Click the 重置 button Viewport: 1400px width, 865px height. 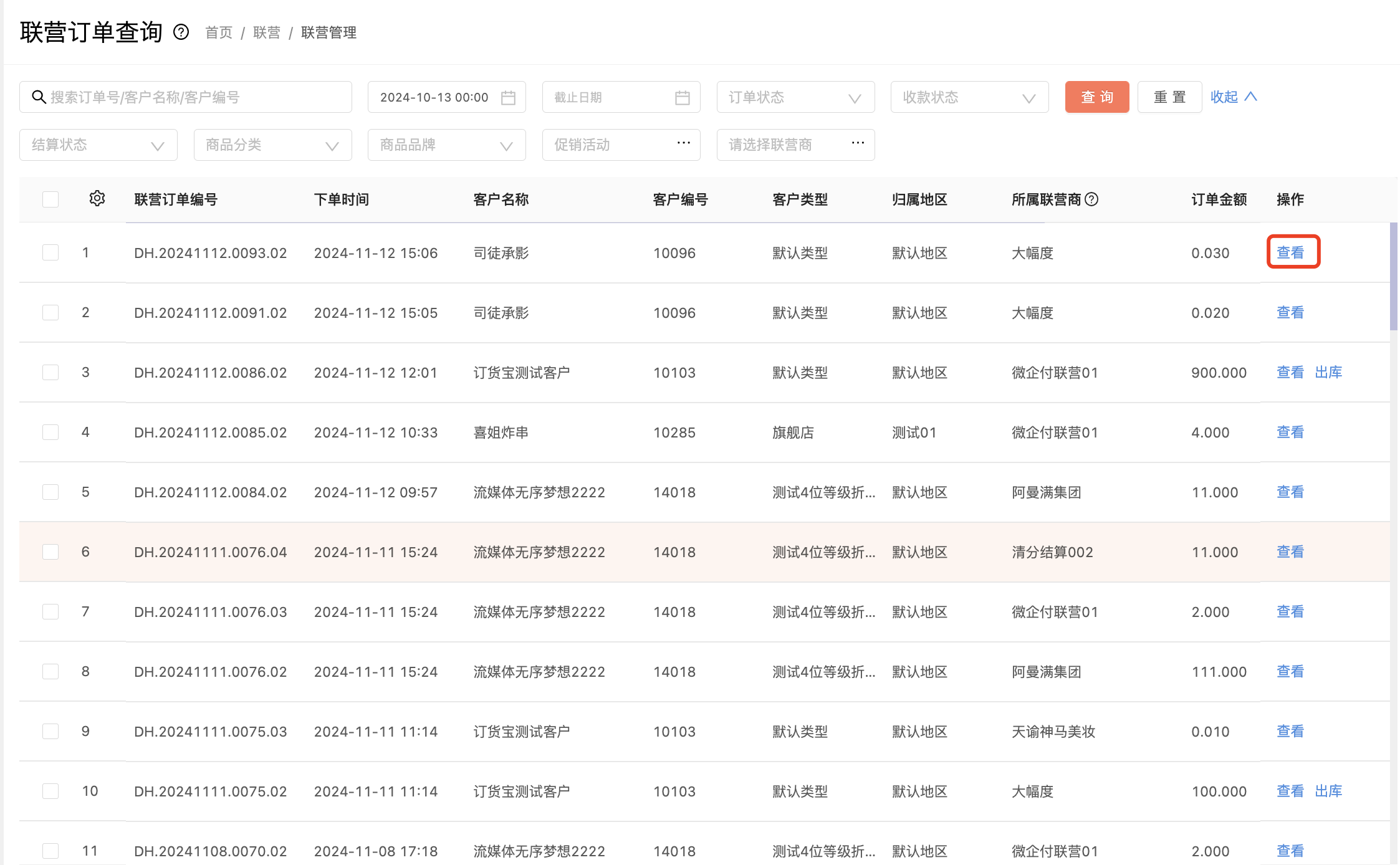coord(1169,97)
